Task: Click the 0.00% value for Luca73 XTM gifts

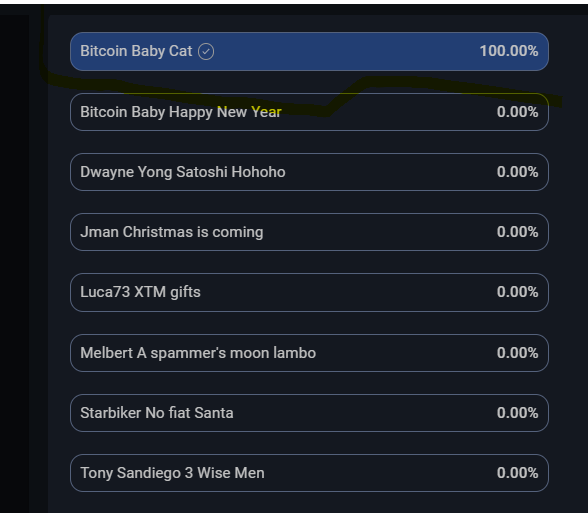Action: [x=518, y=292]
